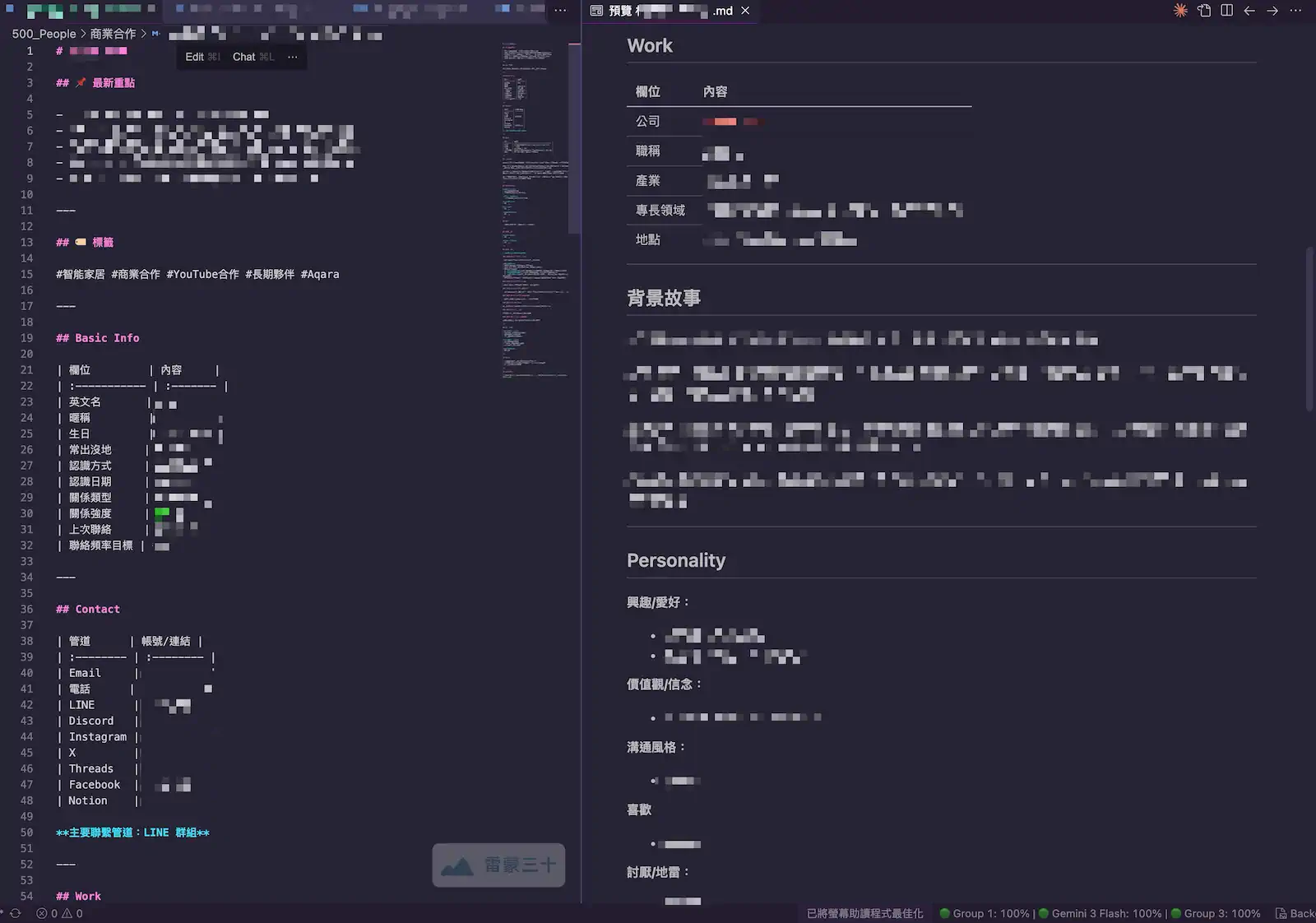Navigate back with the left arrow
The width and height of the screenshot is (1316, 923).
point(1249,11)
